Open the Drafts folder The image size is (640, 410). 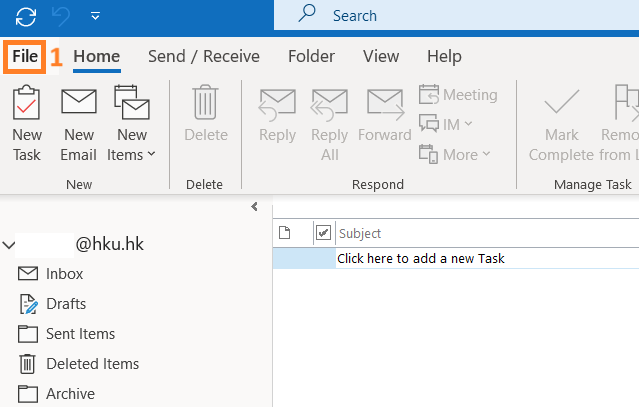click(53, 304)
